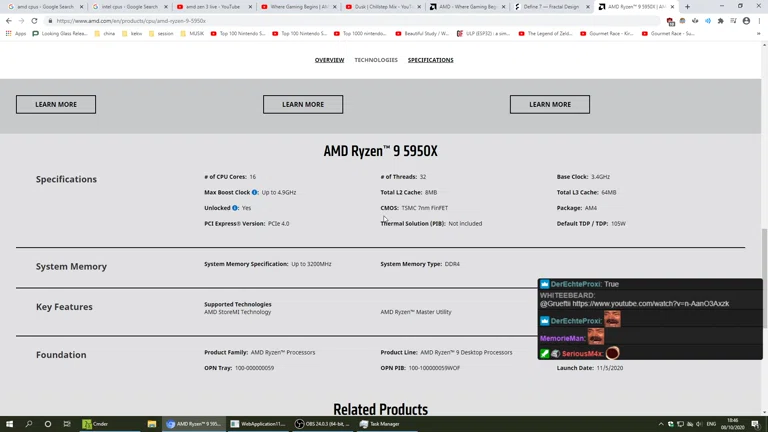Click the taskbar clock showing 18:46
The height and width of the screenshot is (432, 768).
tap(733, 424)
